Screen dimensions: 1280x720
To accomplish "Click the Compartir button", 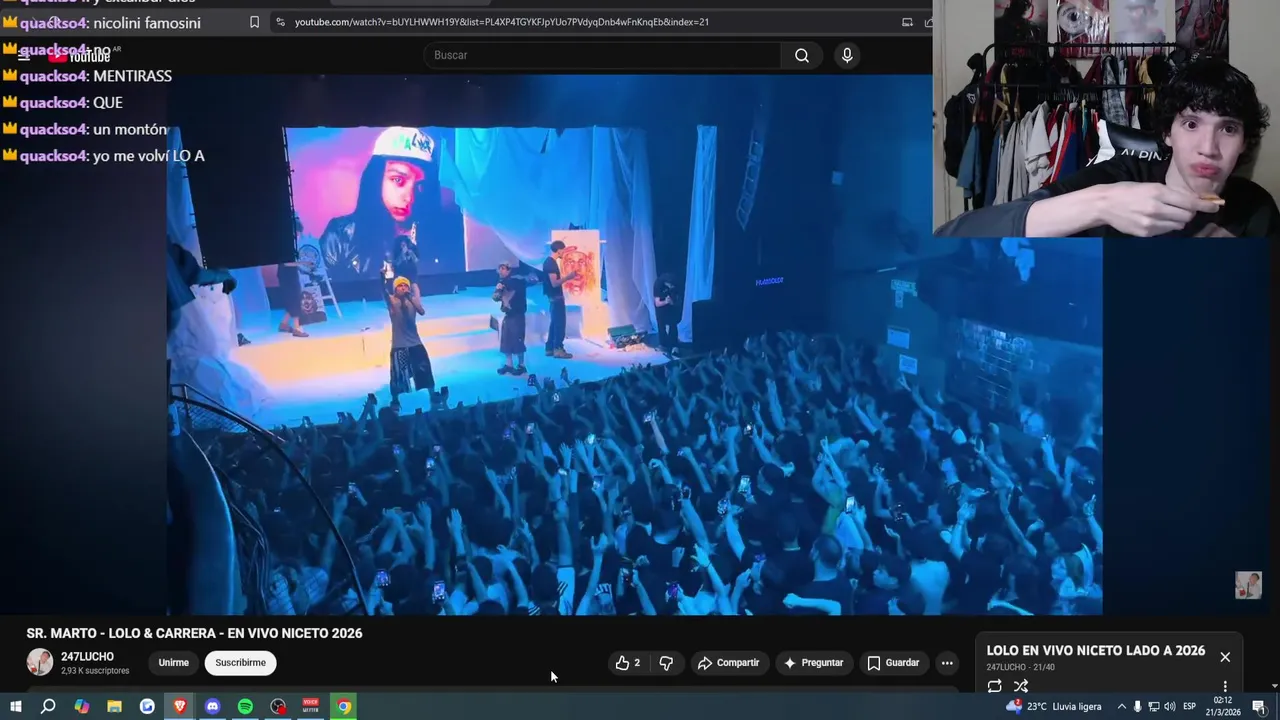I will [728, 663].
